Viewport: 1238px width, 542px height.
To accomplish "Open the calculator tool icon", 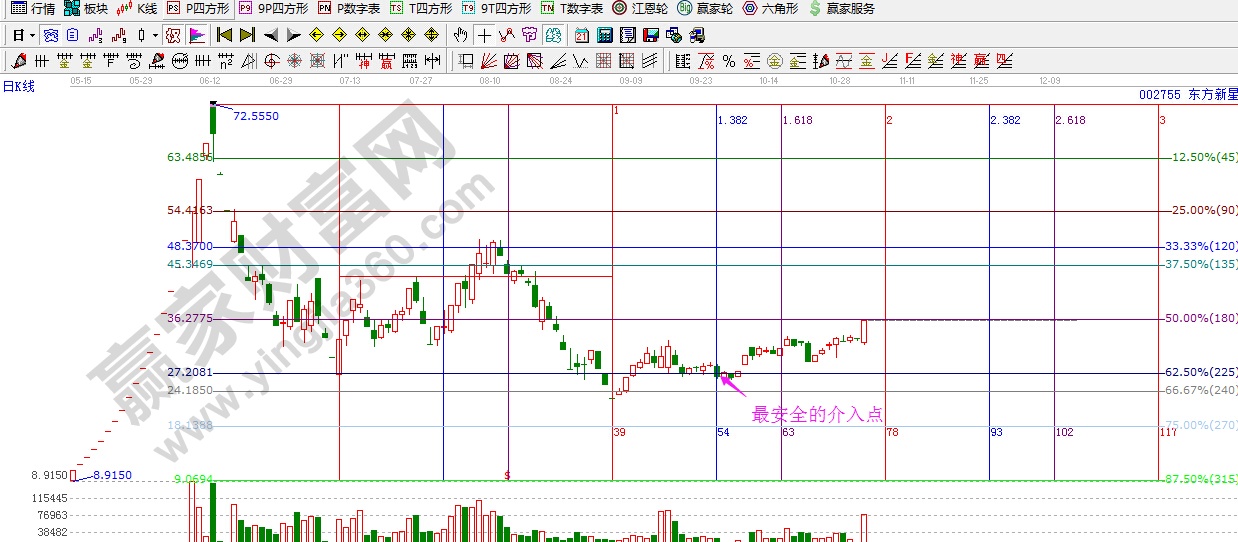I will tap(604, 35).
